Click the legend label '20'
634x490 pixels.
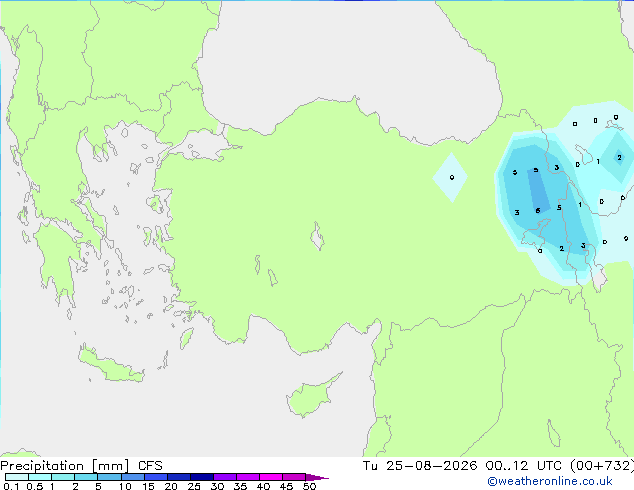pyautogui.click(x=171, y=486)
